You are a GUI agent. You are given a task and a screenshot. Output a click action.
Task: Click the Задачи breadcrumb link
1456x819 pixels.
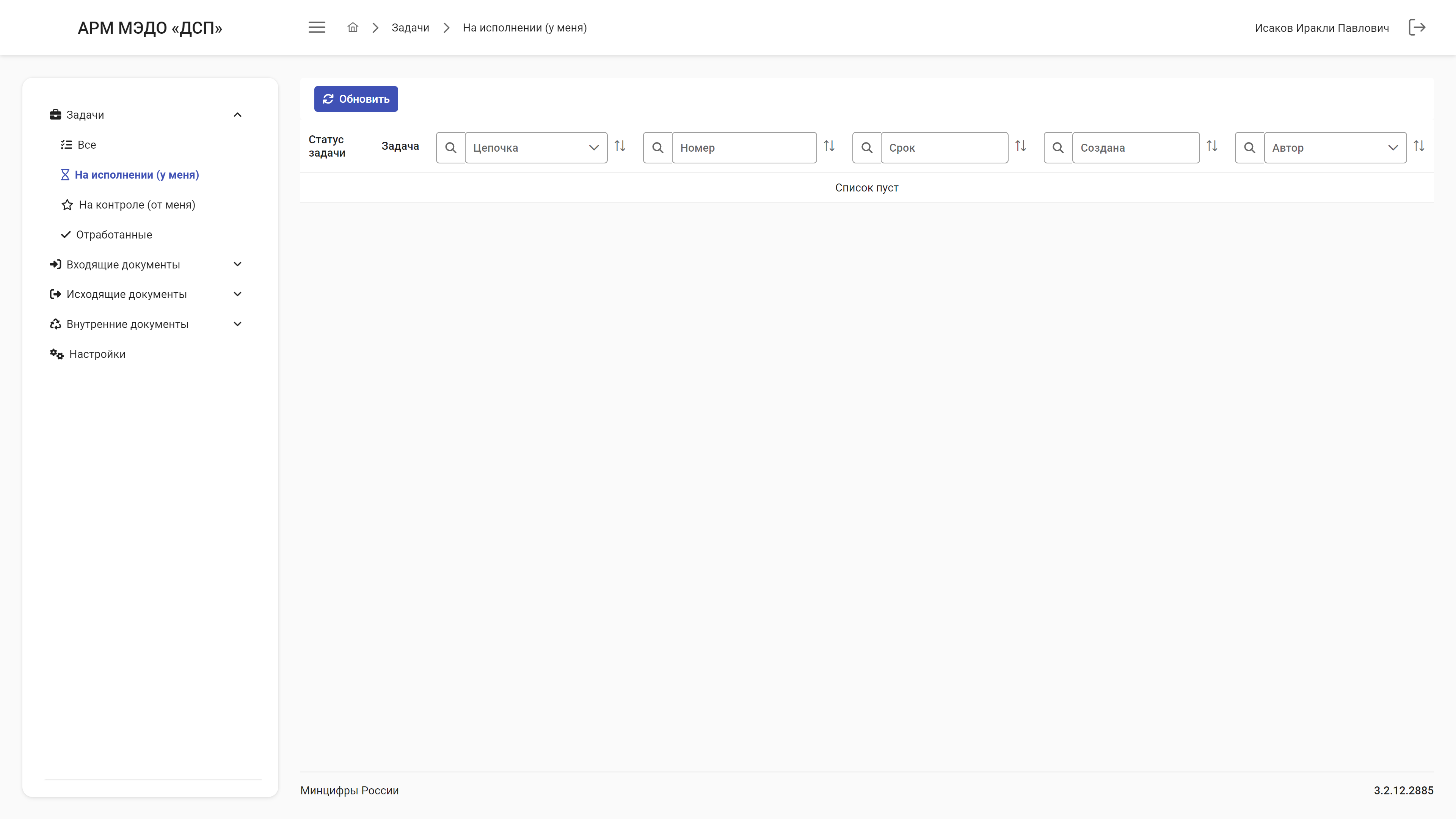(x=410, y=28)
